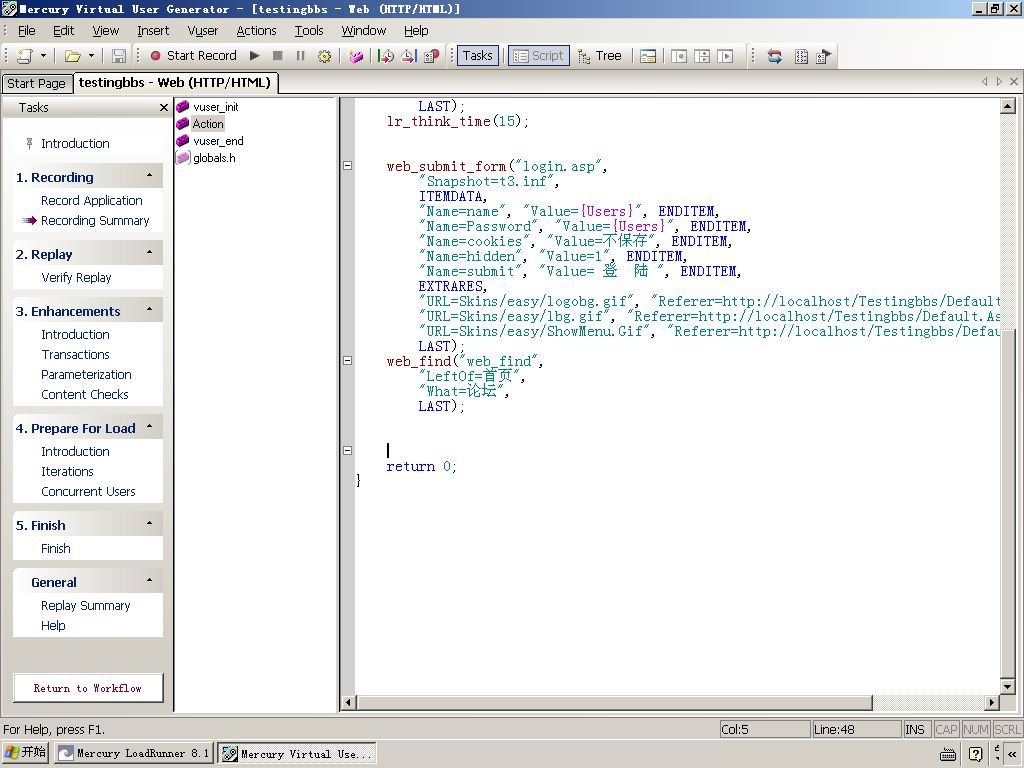The image size is (1024, 768).
Task: Collapse the 4. Prepare For Load section
Action: click(x=150, y=427)
